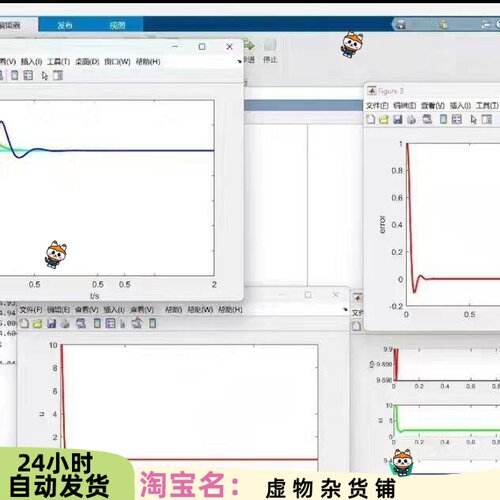Insert colorbar from Figure 3 toolbar
Screen dimensions: 500x500
(x=443, y=119)
